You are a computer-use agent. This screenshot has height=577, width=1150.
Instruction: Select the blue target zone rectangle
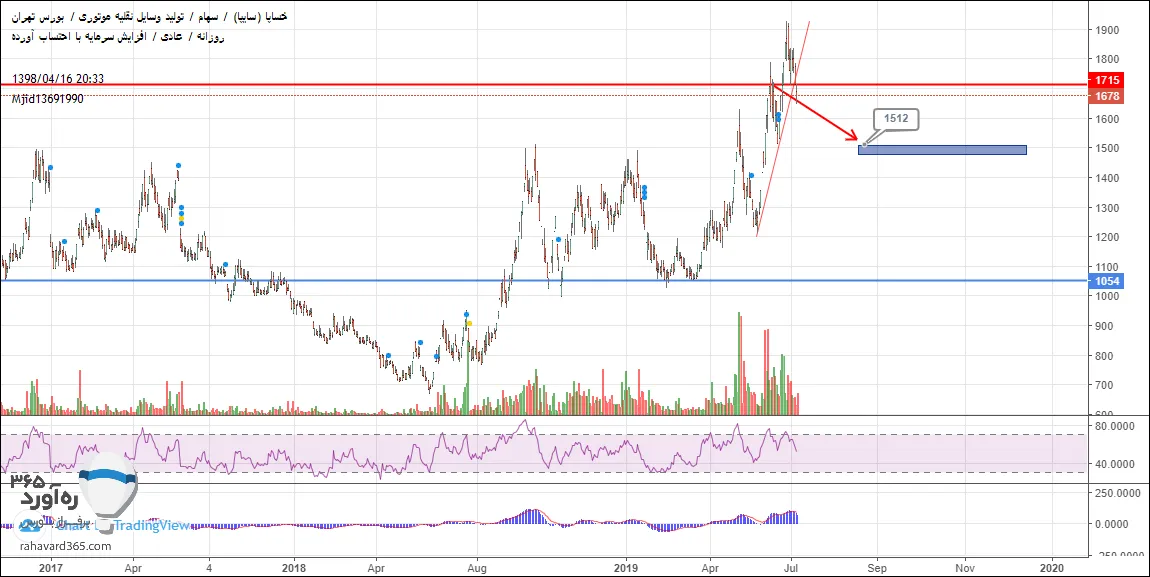coord(942,150)
